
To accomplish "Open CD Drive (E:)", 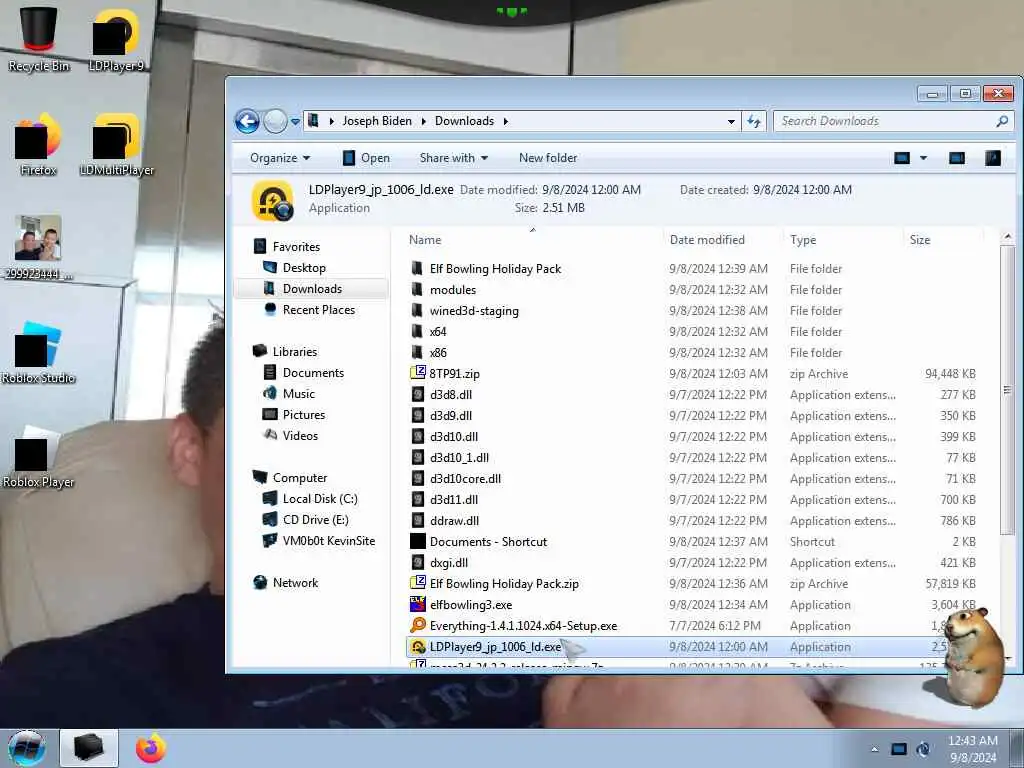I will [x=305, y=519].
